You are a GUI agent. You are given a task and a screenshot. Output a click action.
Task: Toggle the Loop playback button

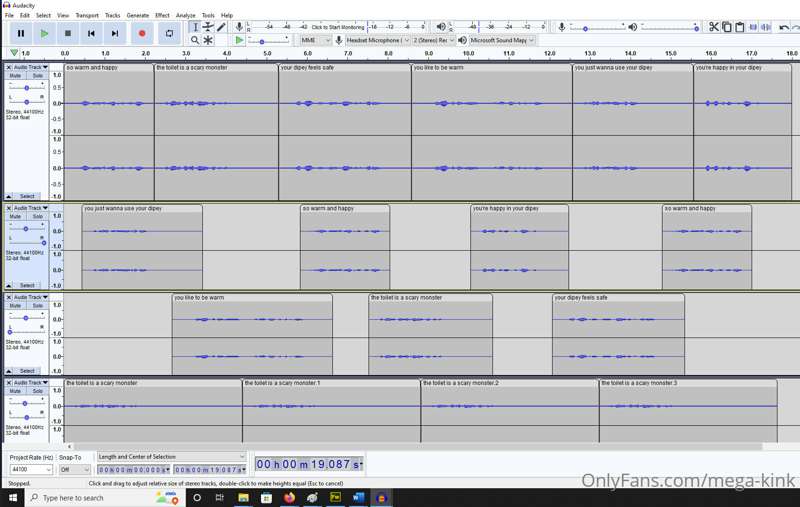click(169, 34)
